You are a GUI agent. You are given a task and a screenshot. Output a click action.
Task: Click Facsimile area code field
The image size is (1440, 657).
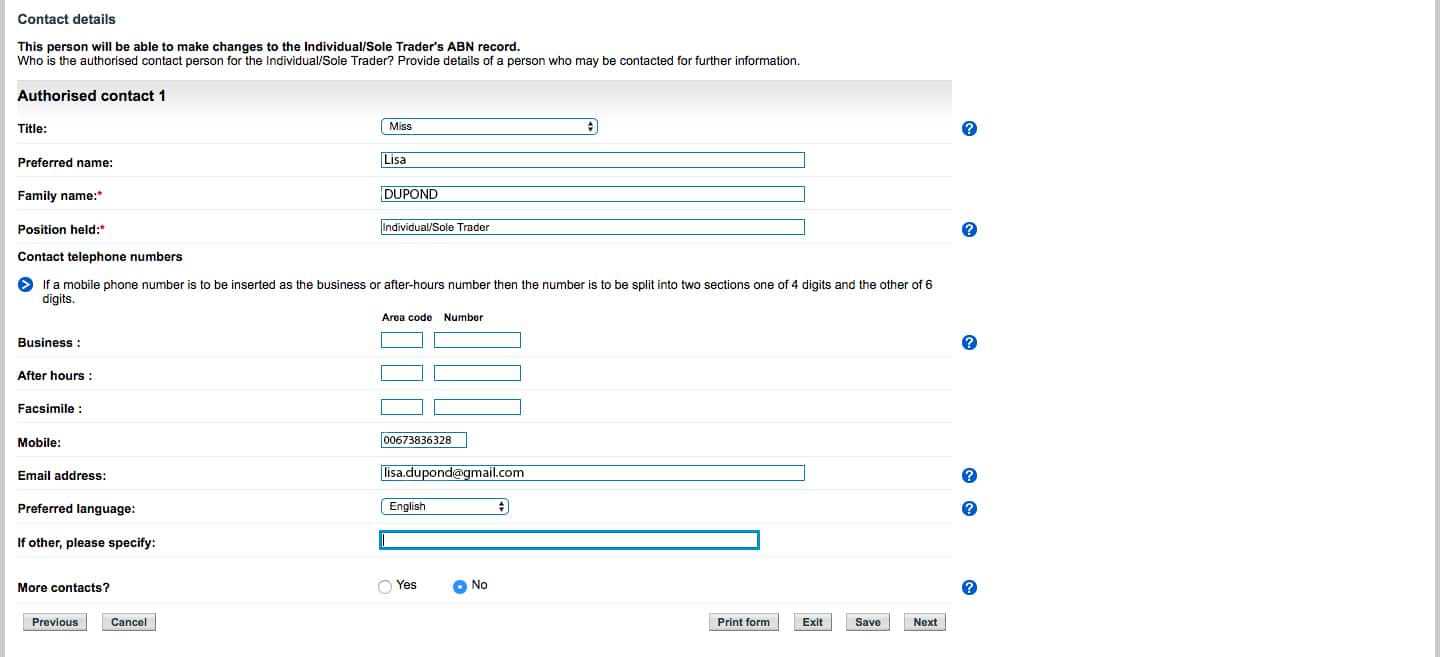coord(402,407)
